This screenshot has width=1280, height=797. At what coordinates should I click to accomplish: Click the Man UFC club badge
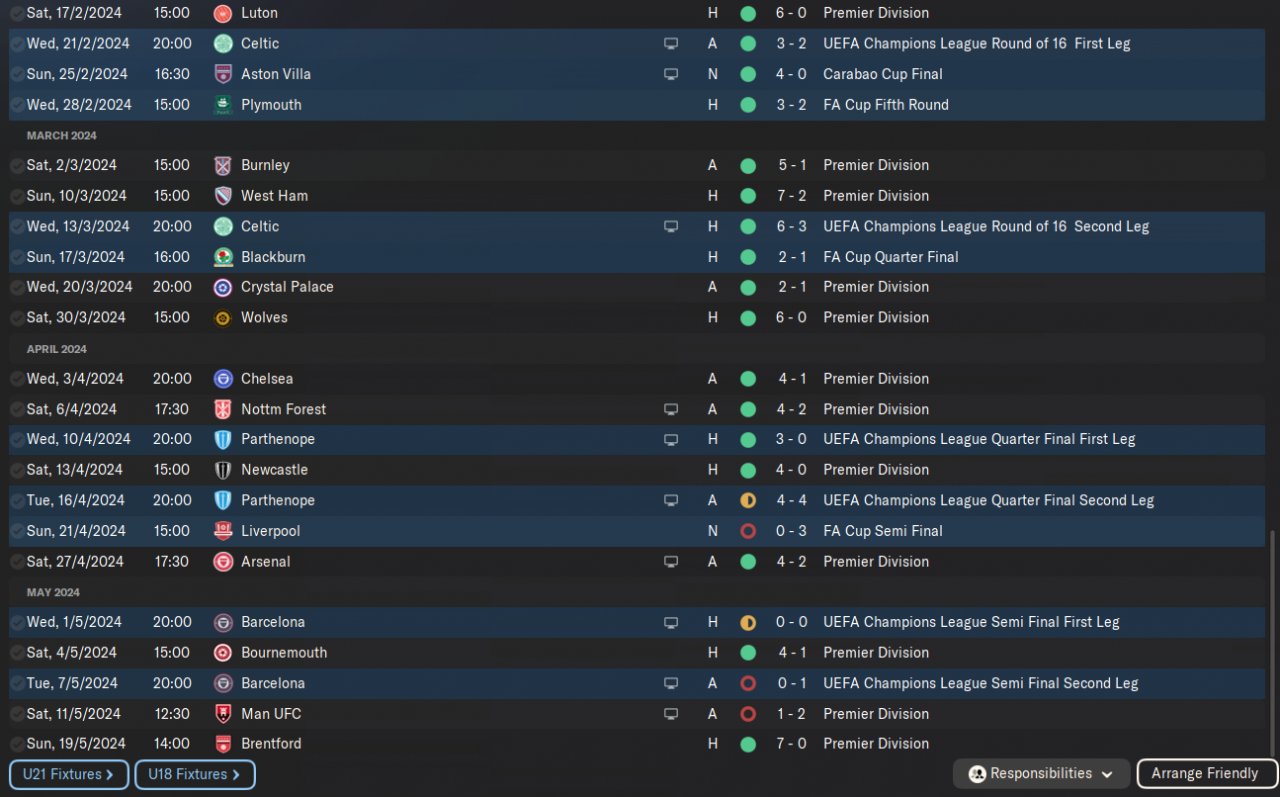(223, 714)
